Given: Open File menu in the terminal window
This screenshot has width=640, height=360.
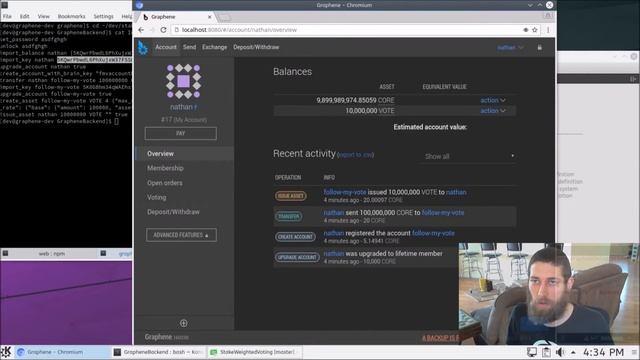Looking at the screenshot, I should point(7,16).
